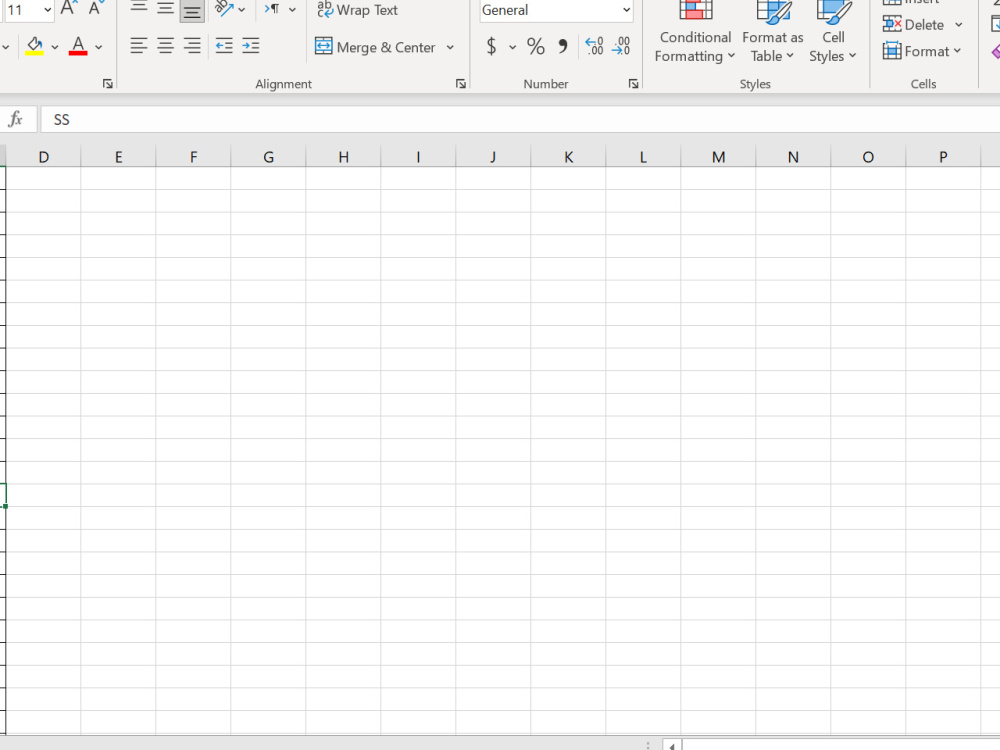Apply the yellow fill color

[x=34, y=46]
